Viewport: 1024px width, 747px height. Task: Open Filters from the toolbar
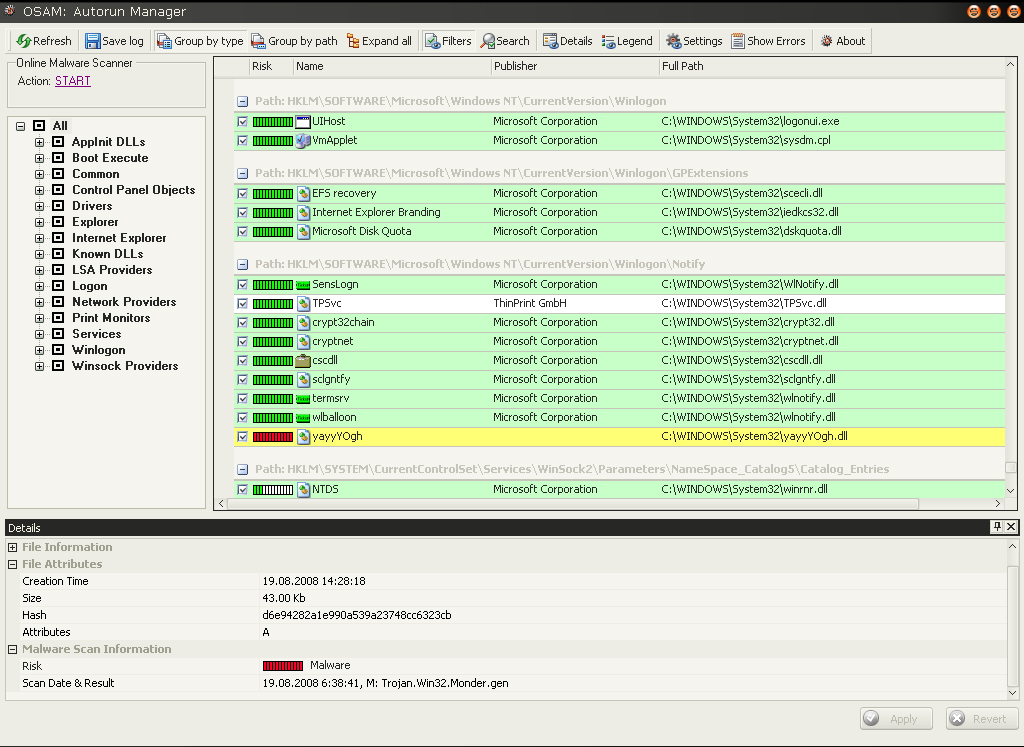448,41
